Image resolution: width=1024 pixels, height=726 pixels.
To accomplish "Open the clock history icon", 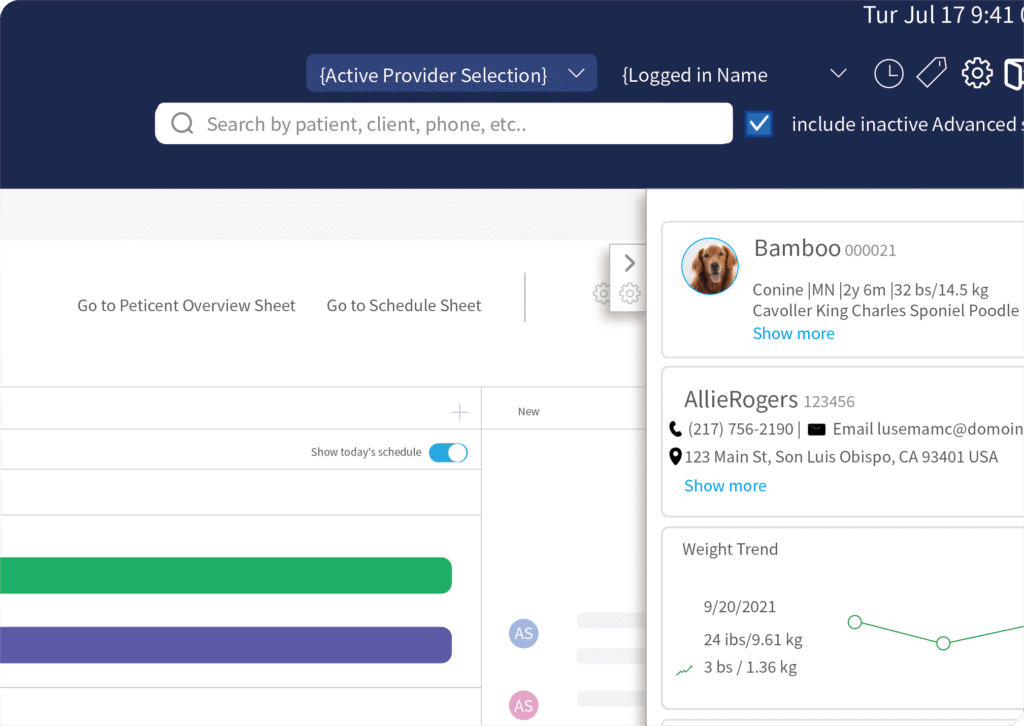I will (888, 74).
